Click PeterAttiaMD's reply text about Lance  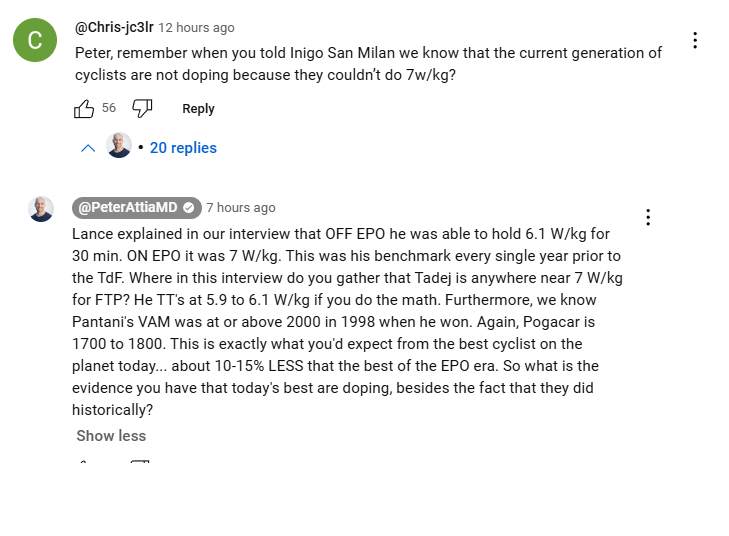(347, 322)
